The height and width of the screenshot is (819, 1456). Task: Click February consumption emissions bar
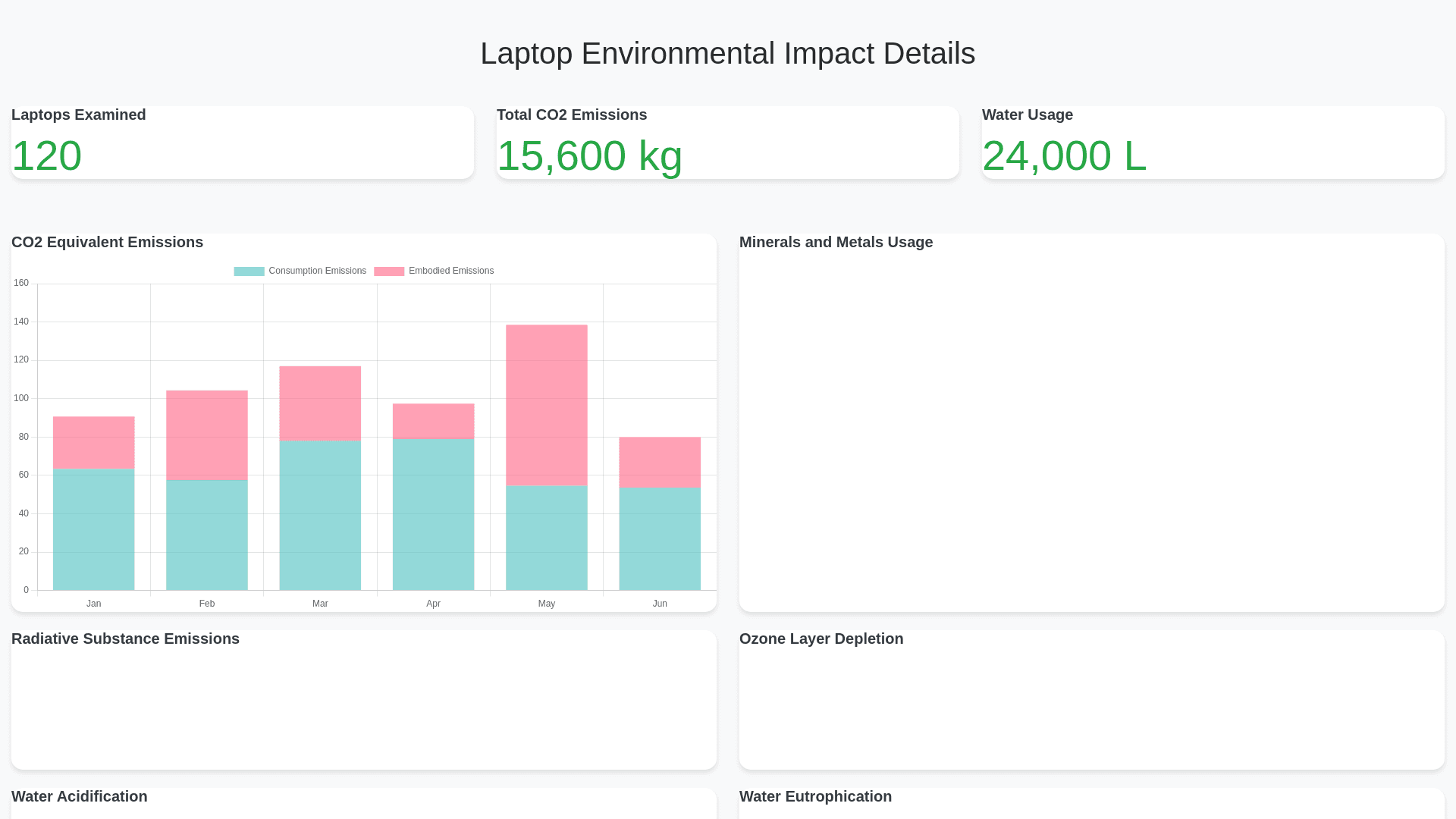[207, 535]
